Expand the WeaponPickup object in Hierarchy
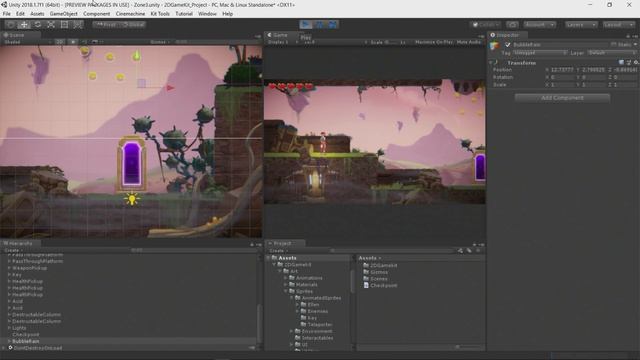 tap(9, 268)
